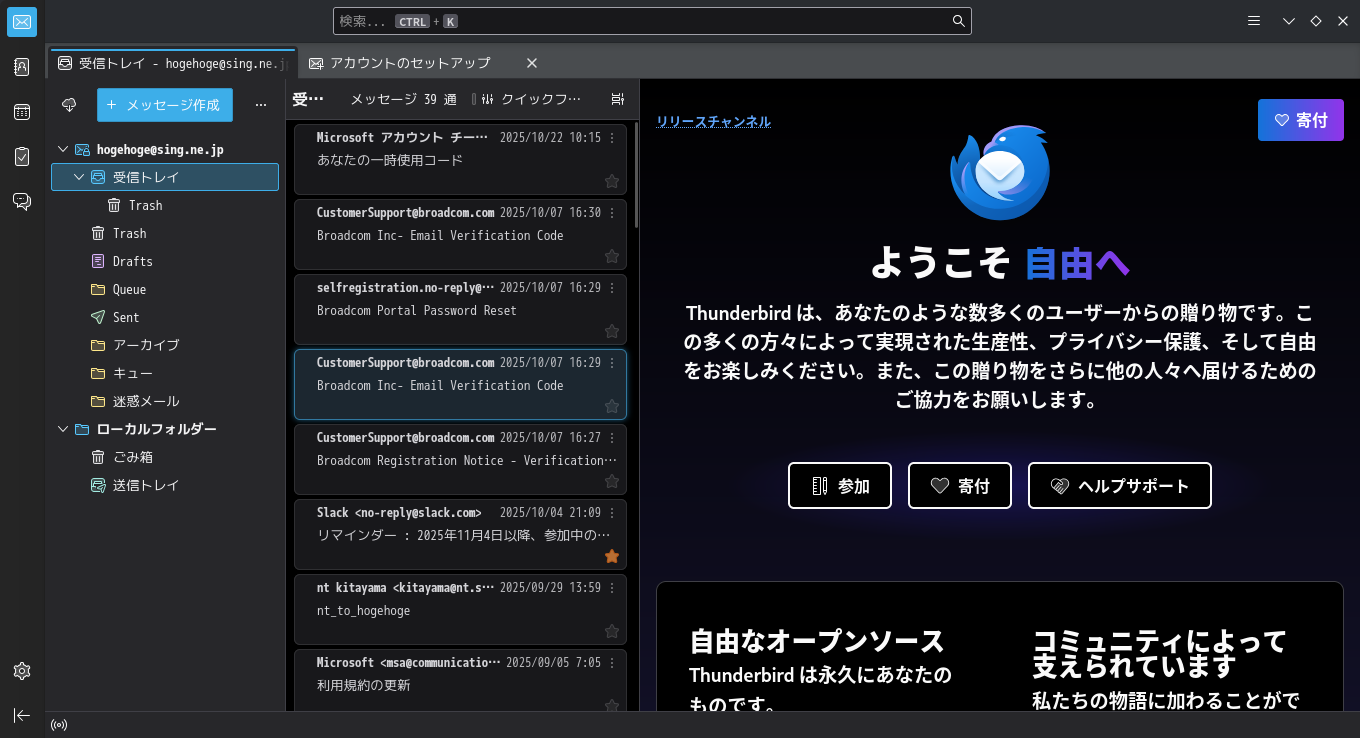Open the 送信トレイ folder

click(165, 485)
